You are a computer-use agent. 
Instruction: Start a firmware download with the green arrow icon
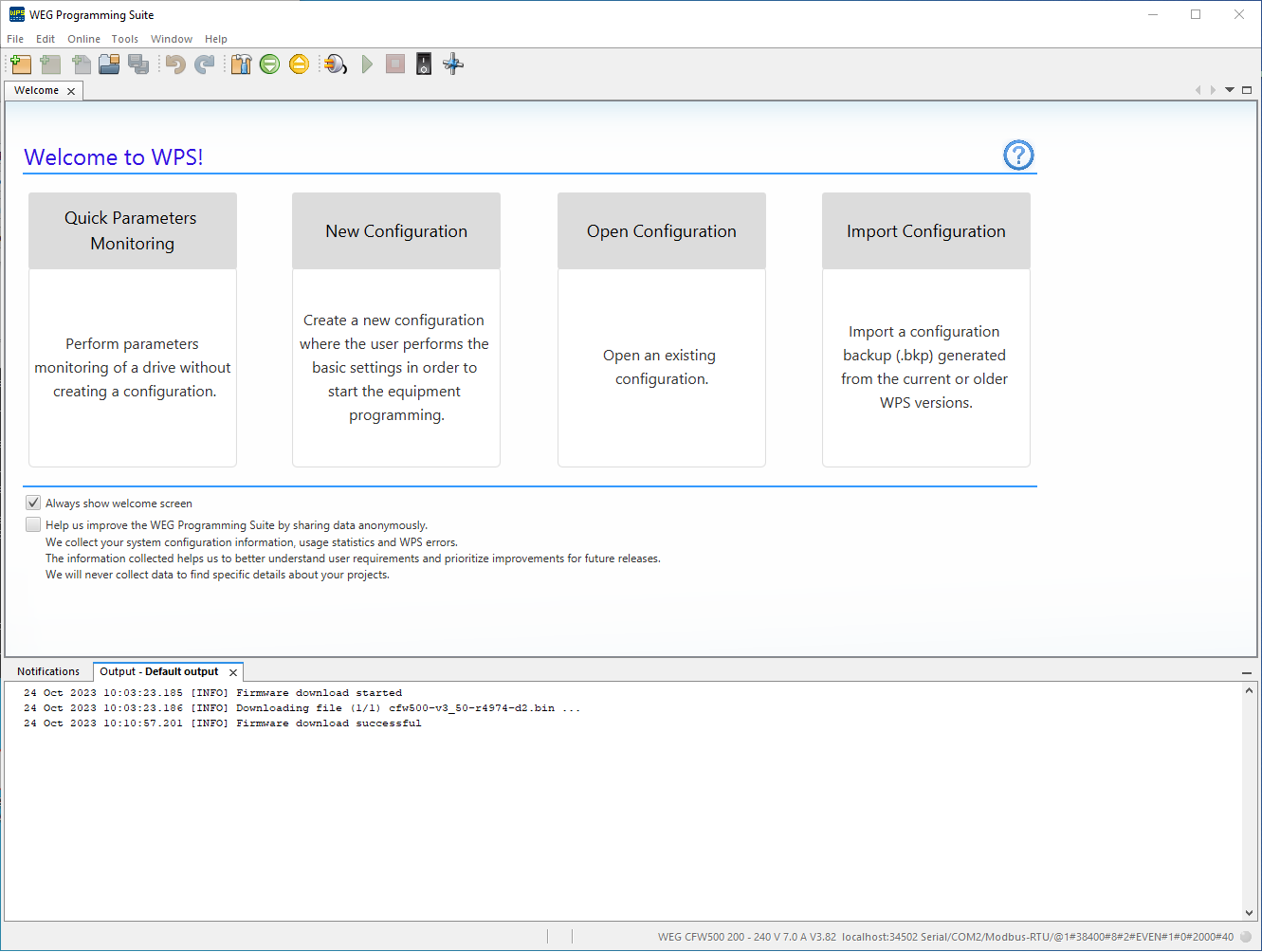click(269, 64)
